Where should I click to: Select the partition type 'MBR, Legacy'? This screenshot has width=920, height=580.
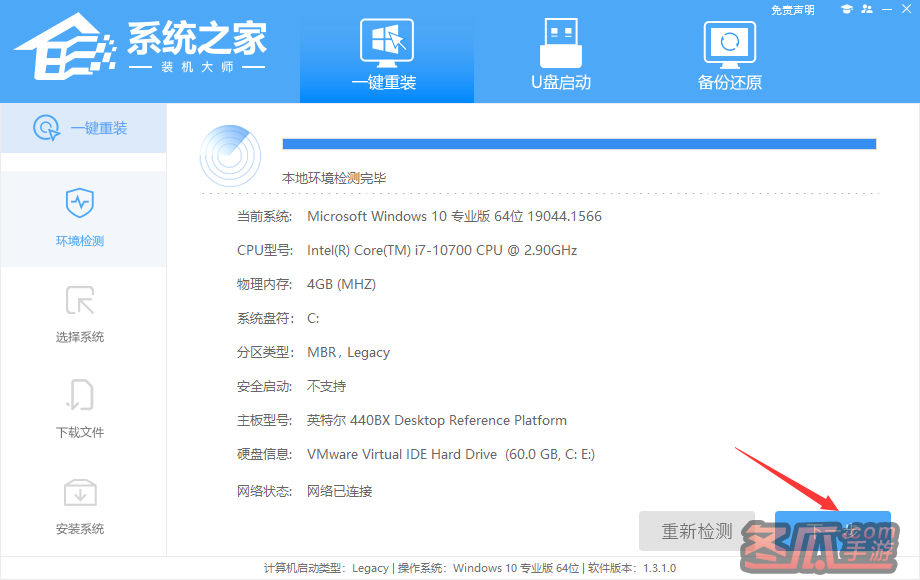349,352
